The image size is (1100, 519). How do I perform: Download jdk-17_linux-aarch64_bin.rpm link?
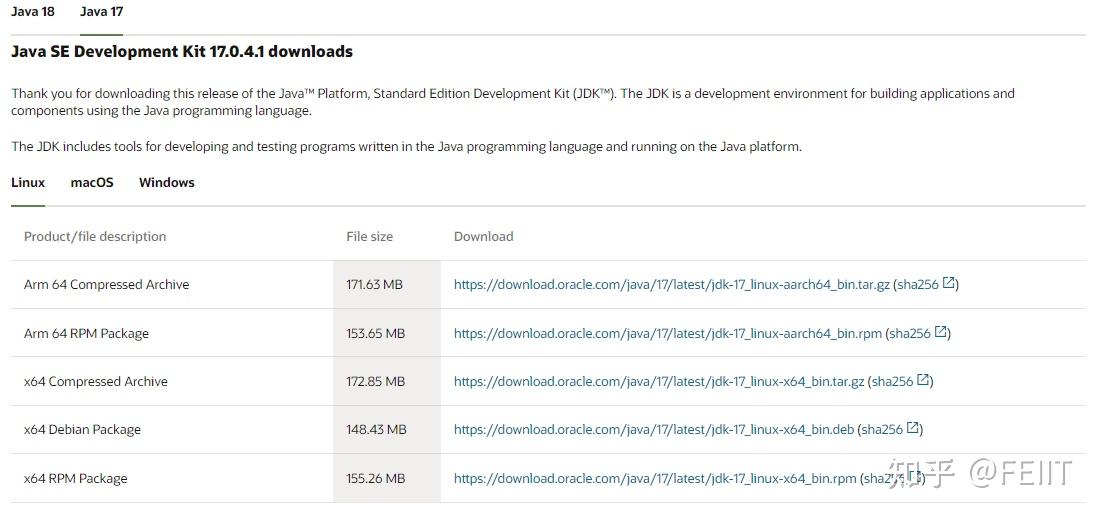[x=668, y=334]
